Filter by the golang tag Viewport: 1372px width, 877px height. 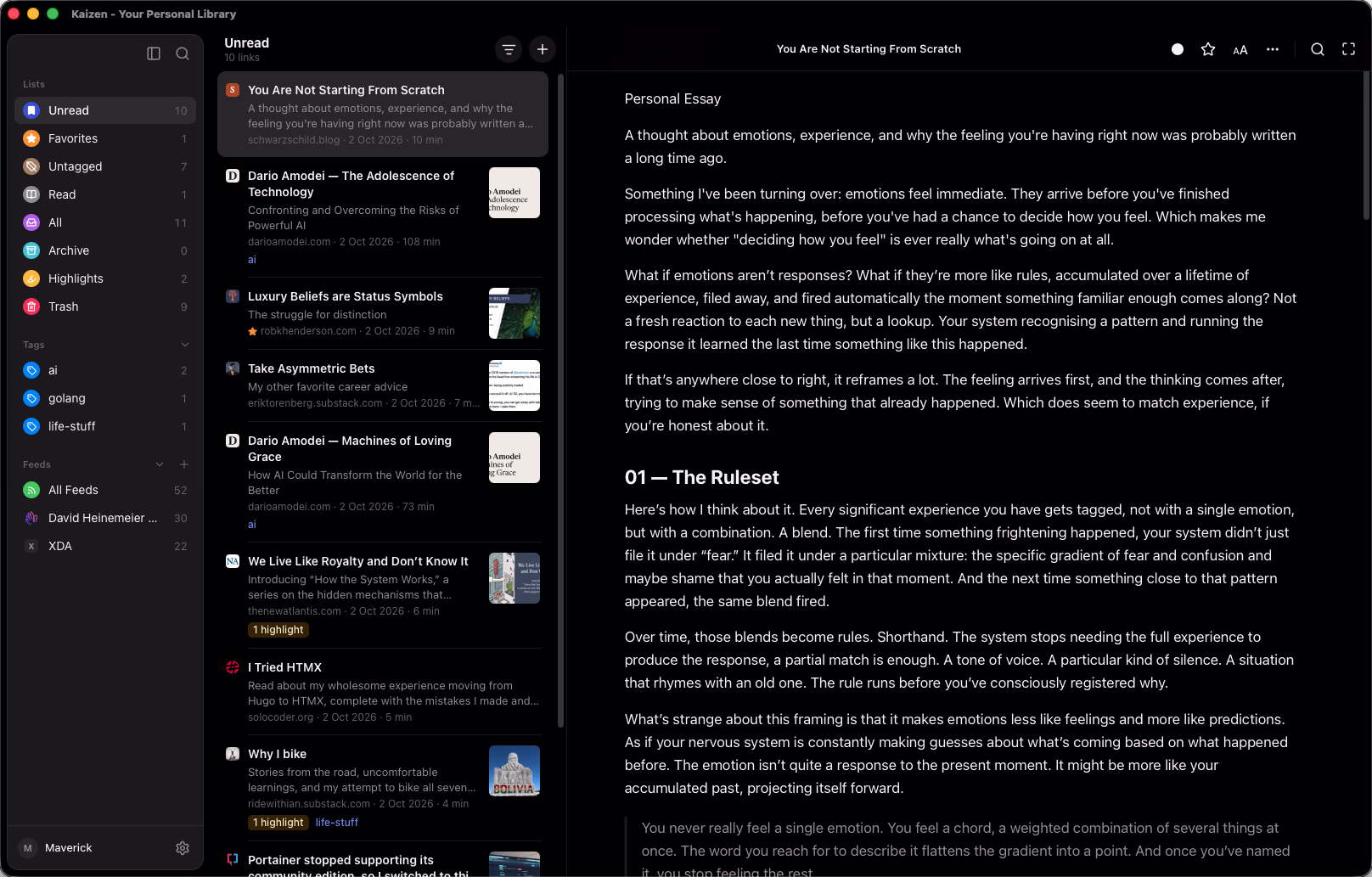coord(105,398)
